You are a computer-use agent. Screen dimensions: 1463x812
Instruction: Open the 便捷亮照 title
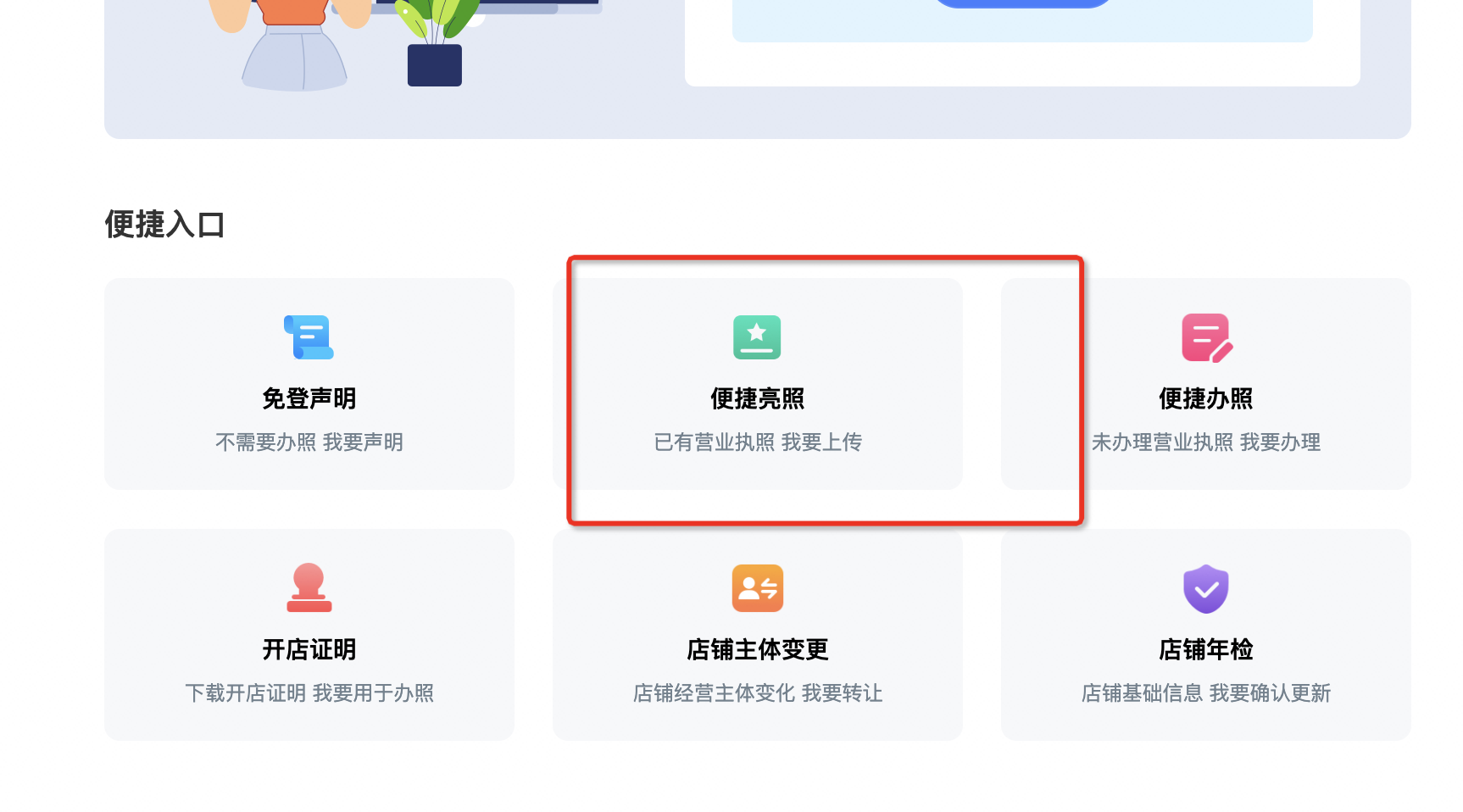tap(758, 398)
